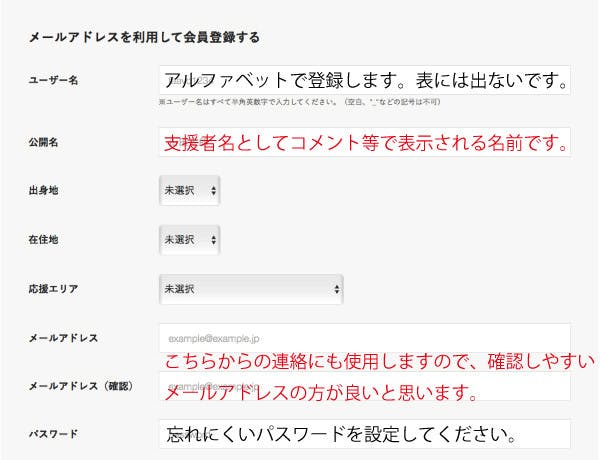The width and height of the screenshot is (600, 460).
Task: Click the ユーザー名 input field
Action: (x=364, y=80)
